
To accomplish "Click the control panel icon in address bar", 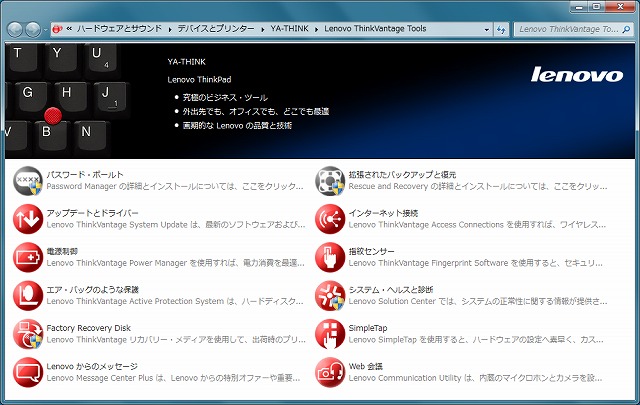I will point(58,29).
